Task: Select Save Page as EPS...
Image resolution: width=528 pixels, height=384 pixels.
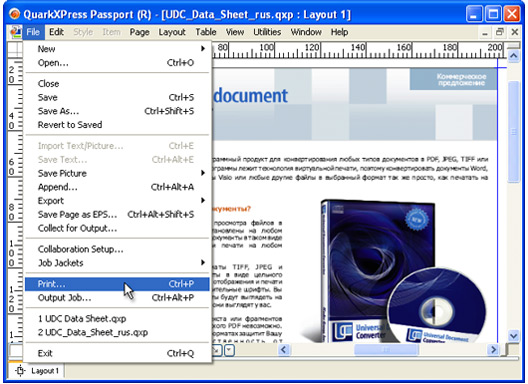Action: [x=117, y=215]
